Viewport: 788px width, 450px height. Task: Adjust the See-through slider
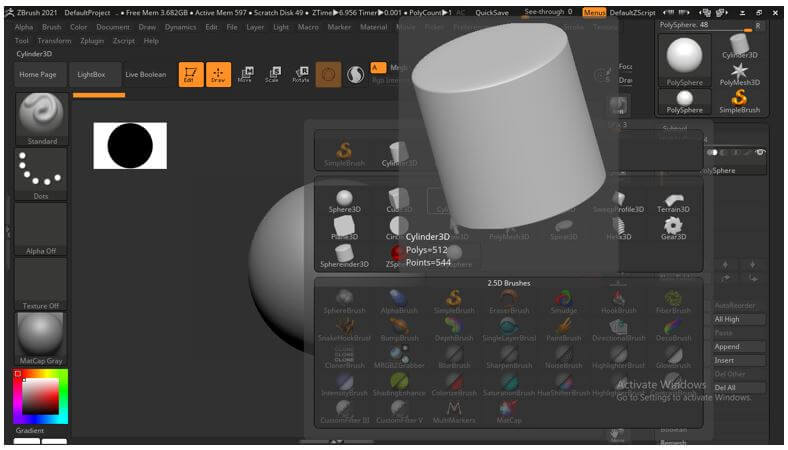point(548,12)
